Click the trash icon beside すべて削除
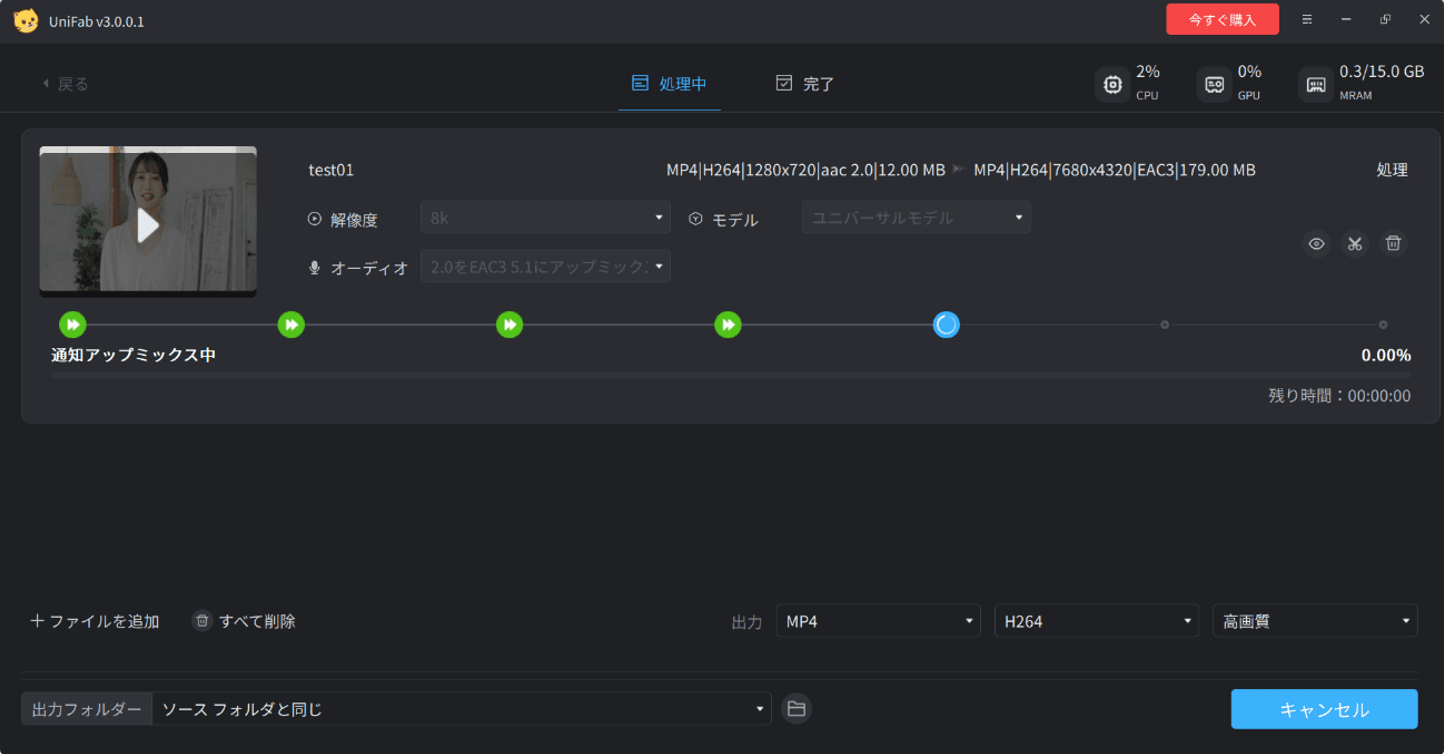Screen dimensions: 1444x754 (202, 621)
